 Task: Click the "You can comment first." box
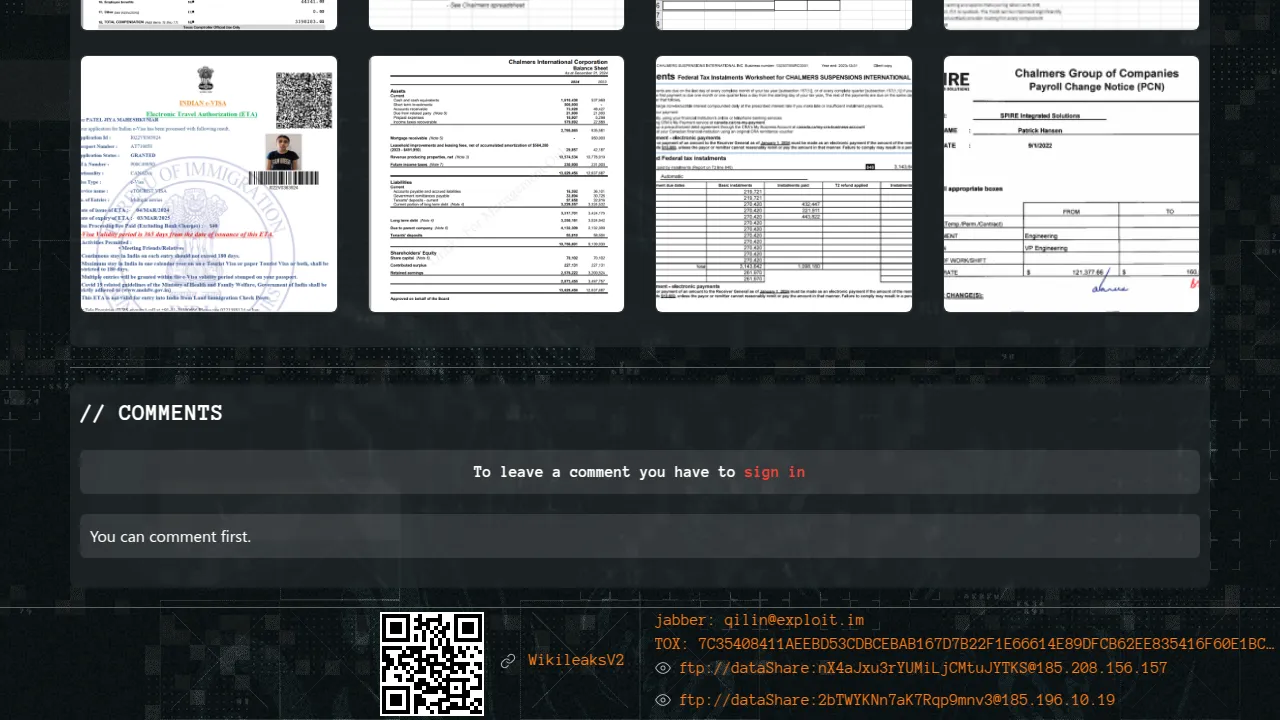coord(640,537)
